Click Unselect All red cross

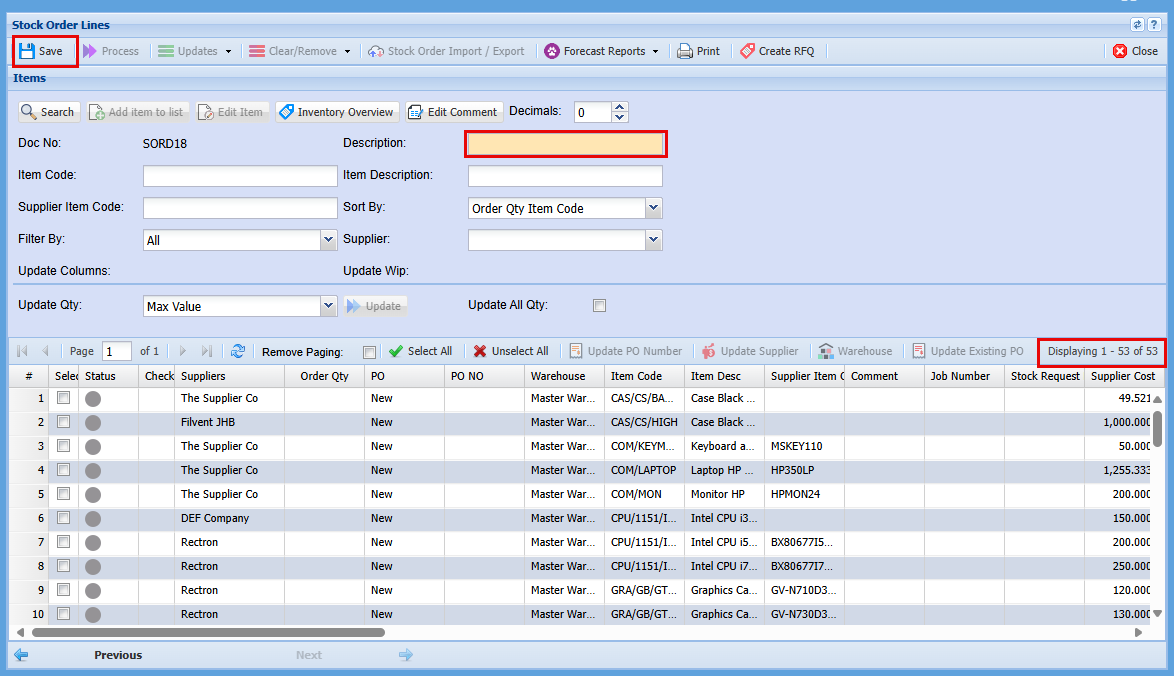[480, 351]
